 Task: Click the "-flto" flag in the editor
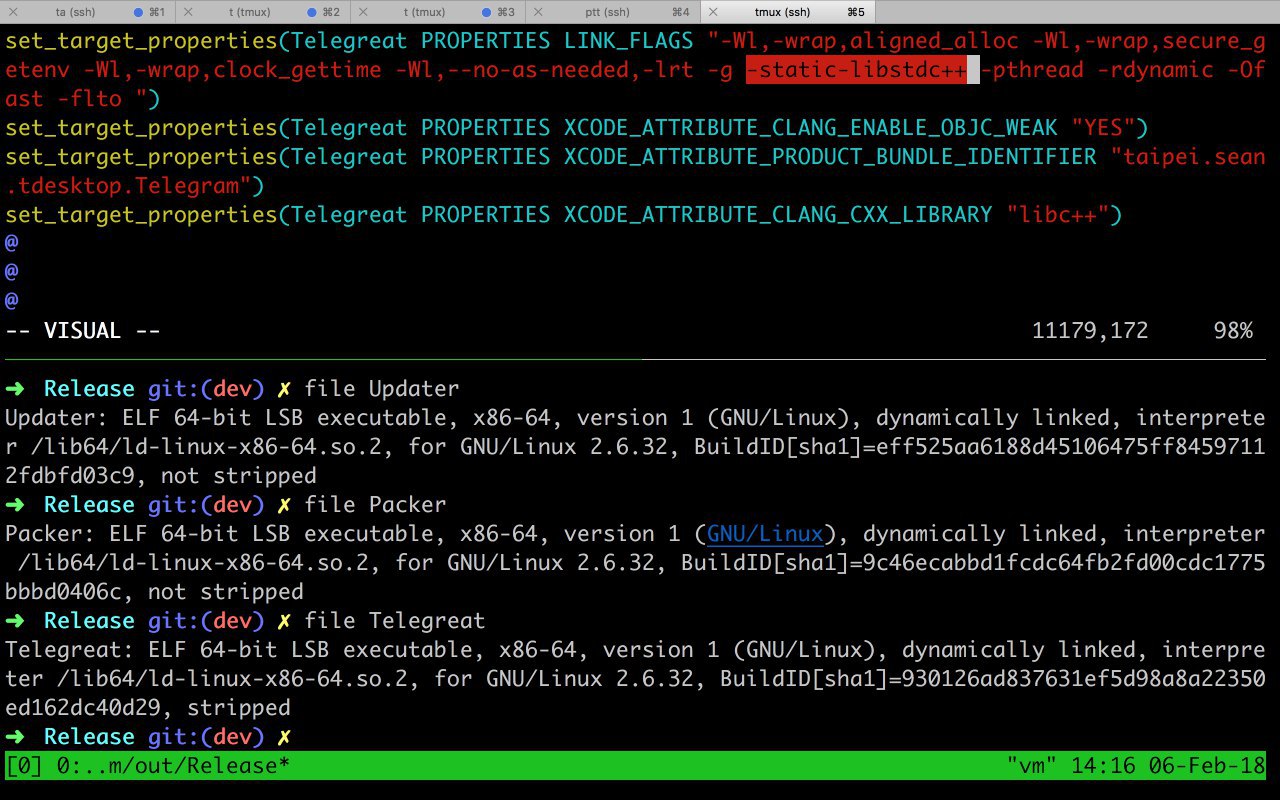(89, 99)
